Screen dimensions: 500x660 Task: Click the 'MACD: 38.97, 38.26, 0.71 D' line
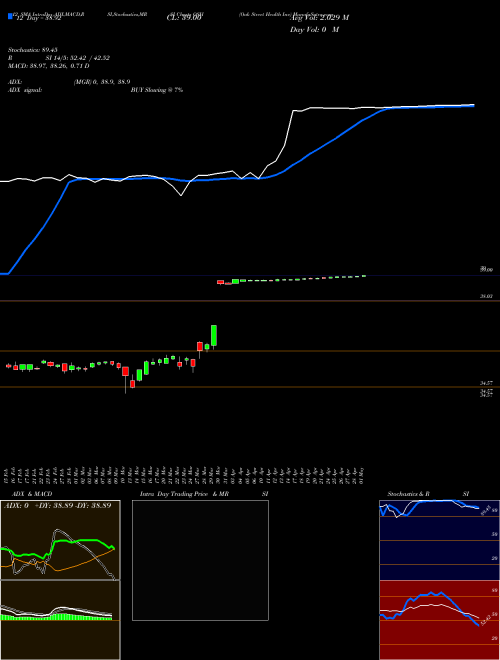pyautogui.click(x=48, y=66)
